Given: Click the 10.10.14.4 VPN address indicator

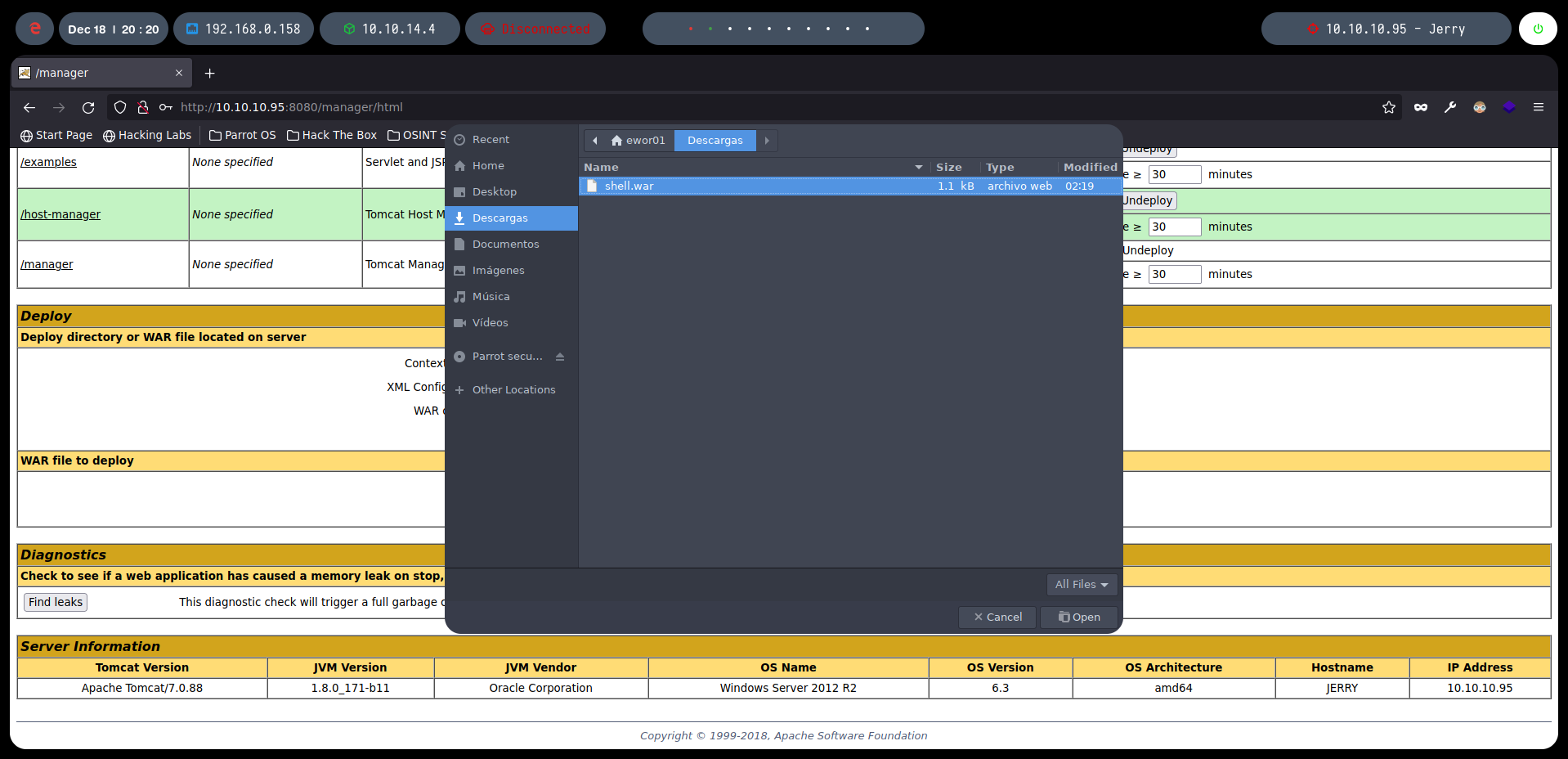Looking at the screenshot, I should (x=389, y=29).
